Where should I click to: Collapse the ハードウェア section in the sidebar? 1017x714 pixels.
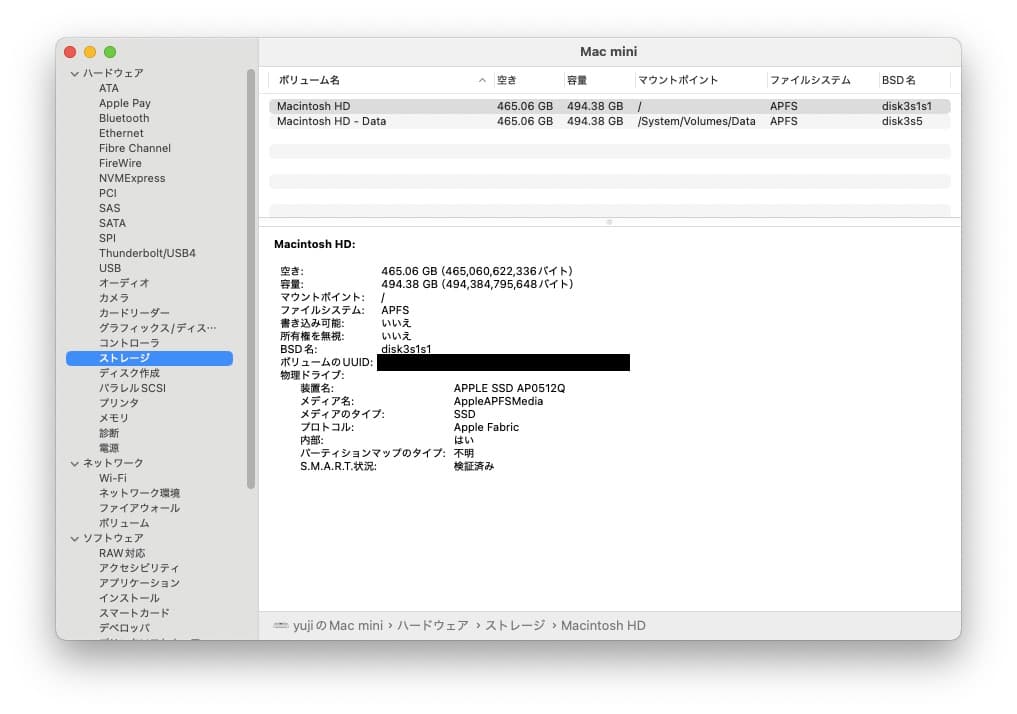(x=75, y=73)
